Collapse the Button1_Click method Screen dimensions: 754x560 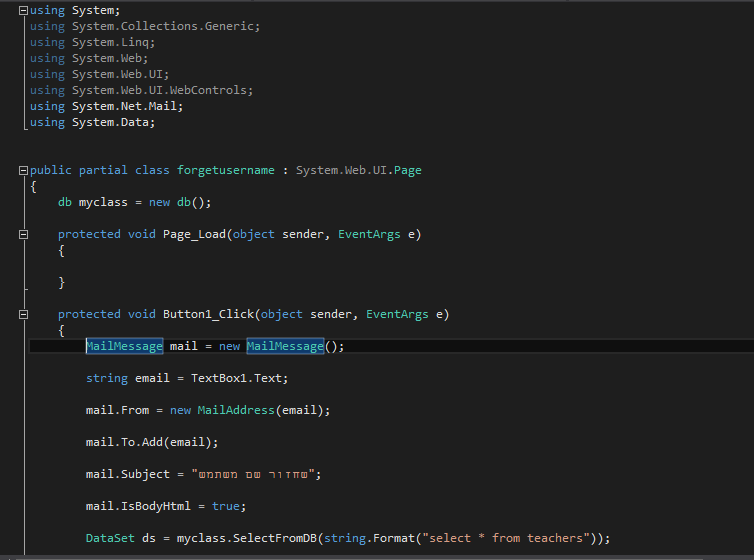pyautogui.click(x=23, y=314)
